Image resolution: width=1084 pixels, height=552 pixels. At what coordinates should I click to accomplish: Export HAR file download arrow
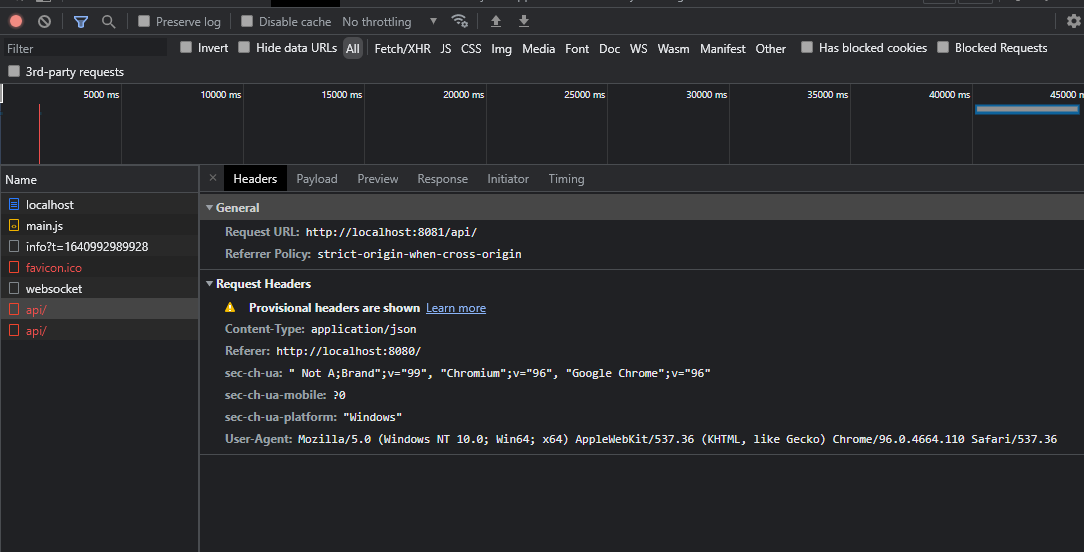pos(524,21)
